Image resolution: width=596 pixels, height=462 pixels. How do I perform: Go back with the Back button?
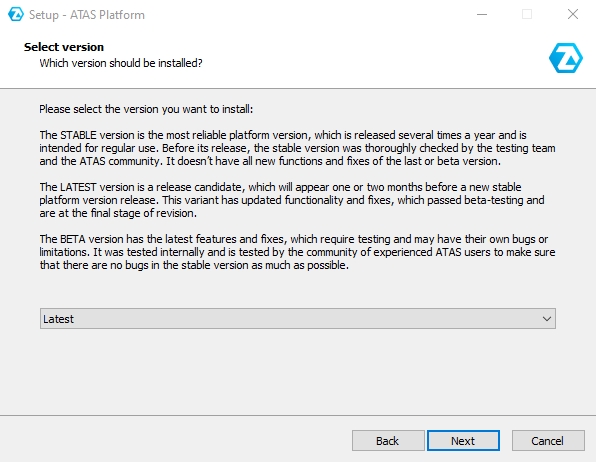pyautogui.click(x=388, y=441)
